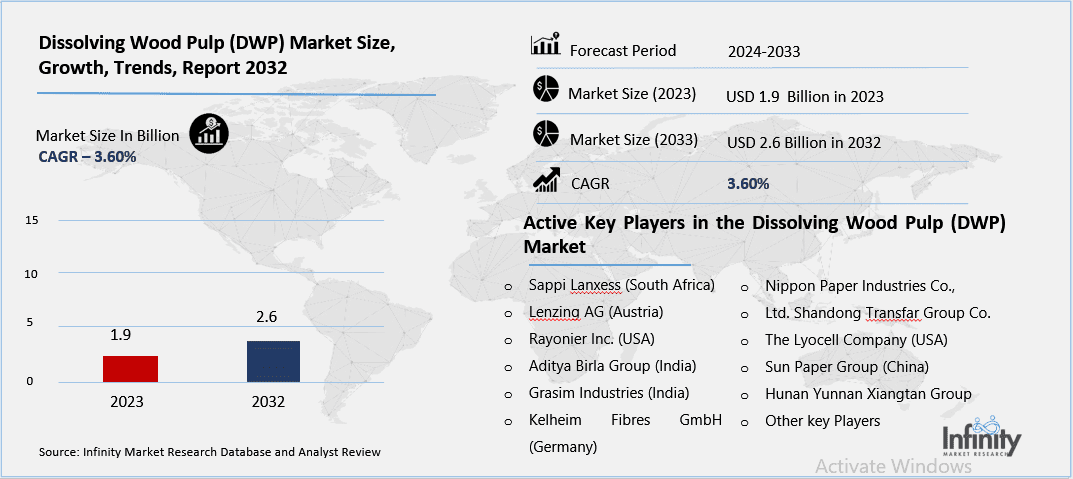The image size is (1073, 479).
Task: Click 'USD 2.6 Billion in 2032' value
Action: coord(803,143)
